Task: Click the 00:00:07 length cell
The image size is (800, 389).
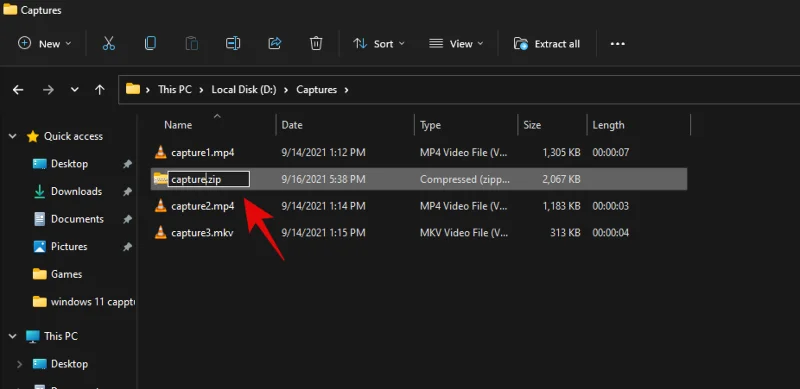Action: coord(610,152)
